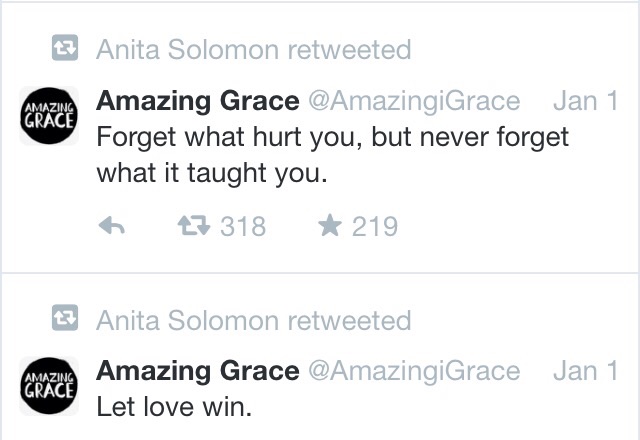Screen dimensions: 640x440
Task: Click the retweeted icon above first tweet
Action: pos(65,48)
